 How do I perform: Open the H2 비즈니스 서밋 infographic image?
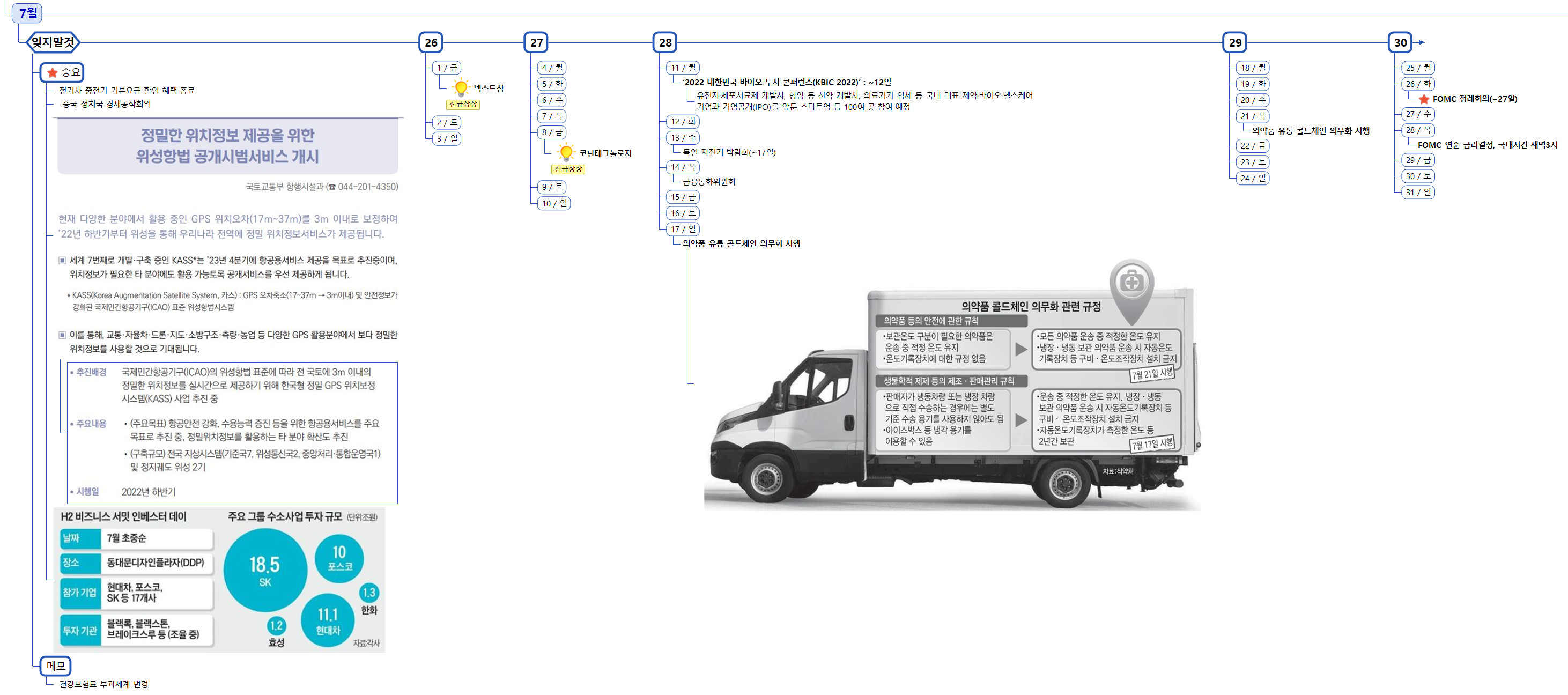(x=219, y=579)
